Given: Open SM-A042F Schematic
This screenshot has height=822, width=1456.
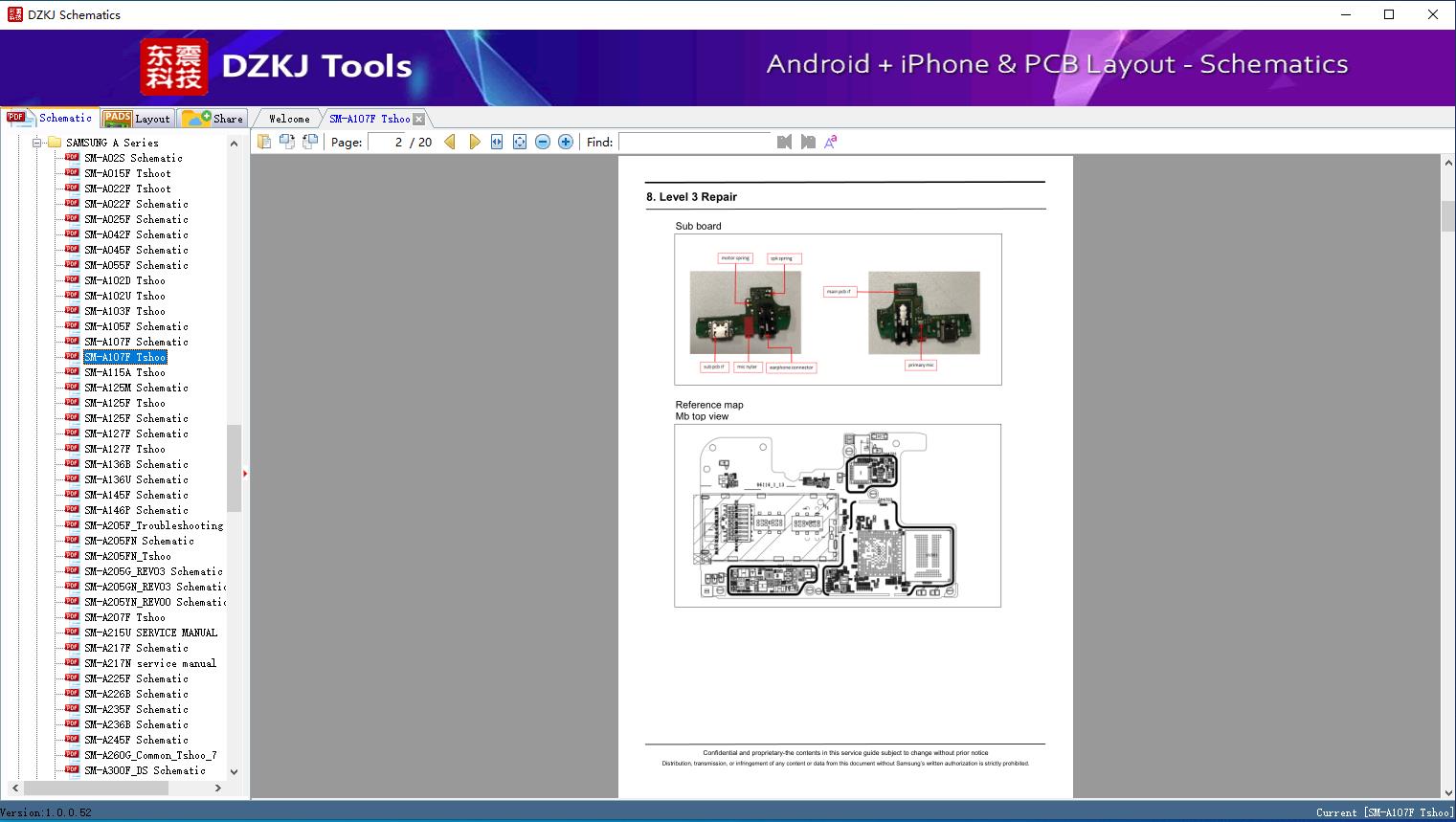Looking at the screenshot, I should pos(136,234).
